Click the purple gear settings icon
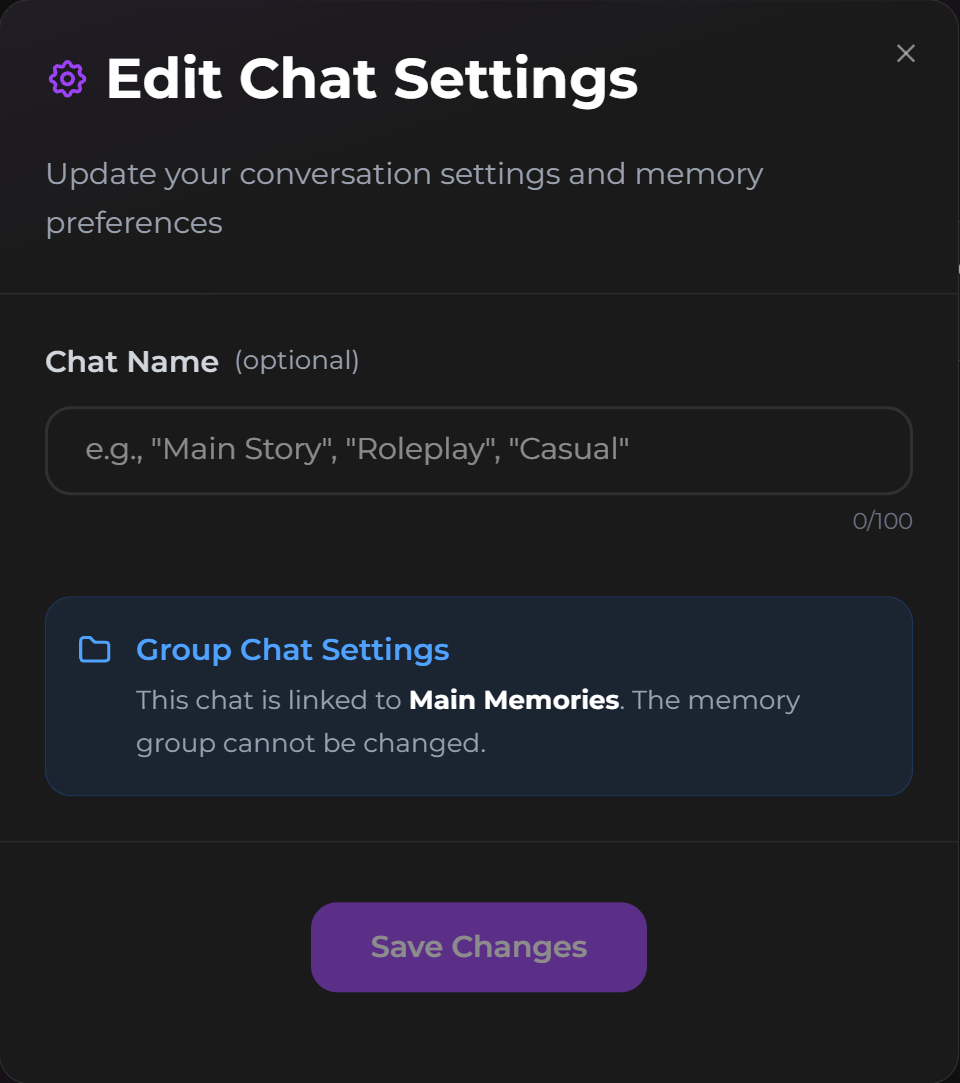This screenshot has height=1083, width=960. [x=67, y=79]
